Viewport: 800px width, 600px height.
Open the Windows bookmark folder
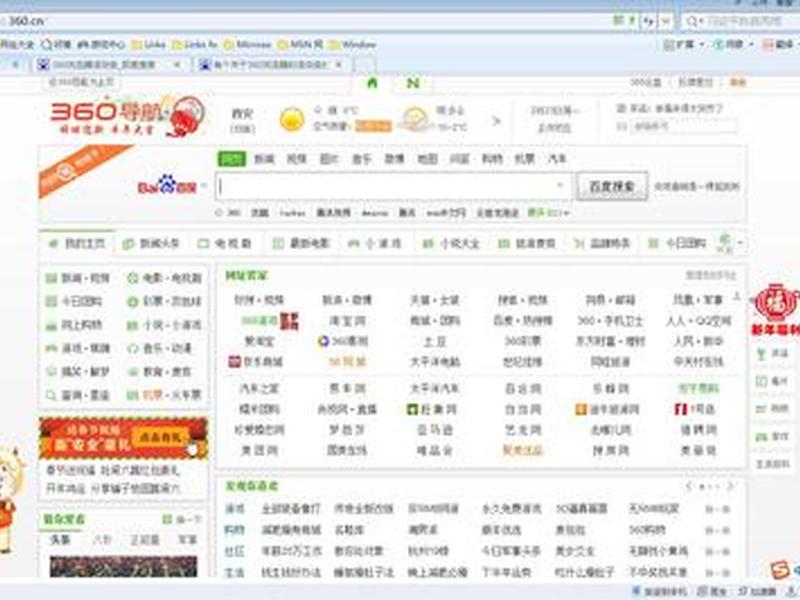353,45
